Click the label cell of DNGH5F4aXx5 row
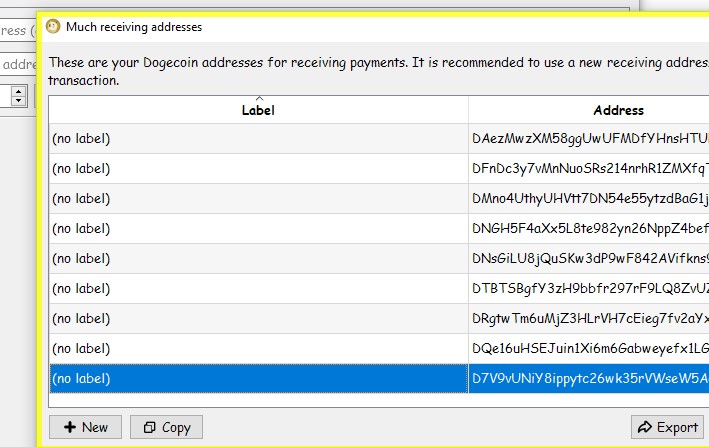Image resolution: width=709 pixels, height=447 pixels. click(258, 229)
